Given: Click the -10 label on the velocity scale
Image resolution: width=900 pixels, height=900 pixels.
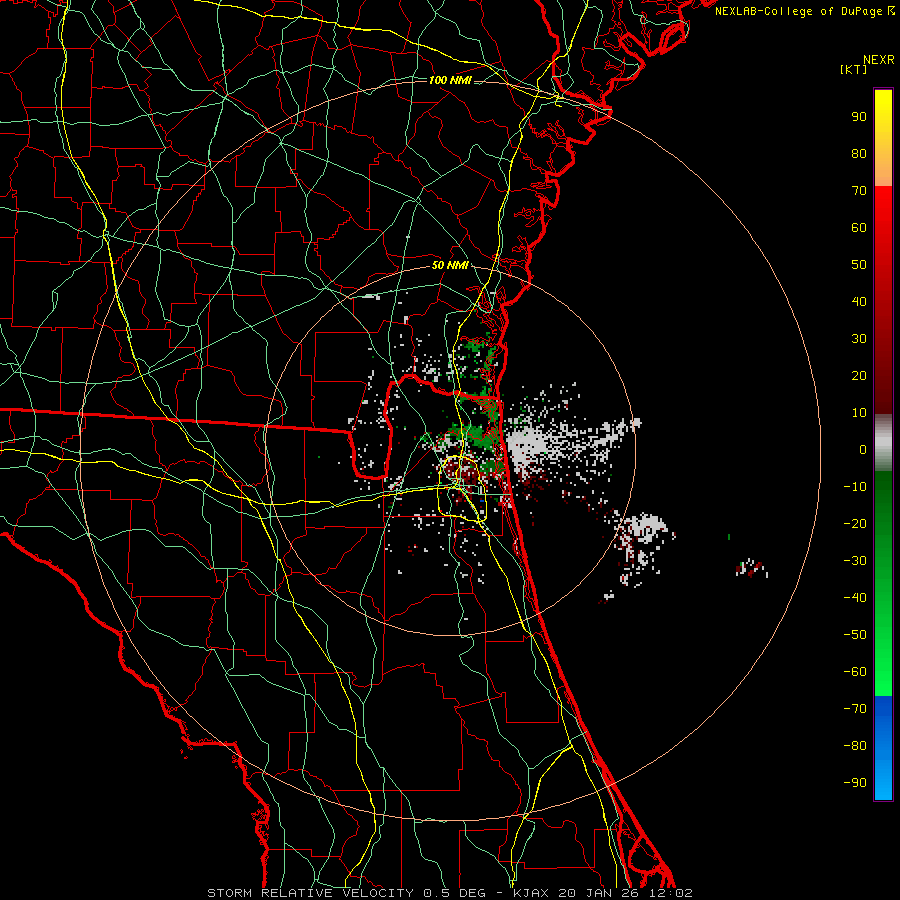Looking at the screenshot, I should point(855,487).
